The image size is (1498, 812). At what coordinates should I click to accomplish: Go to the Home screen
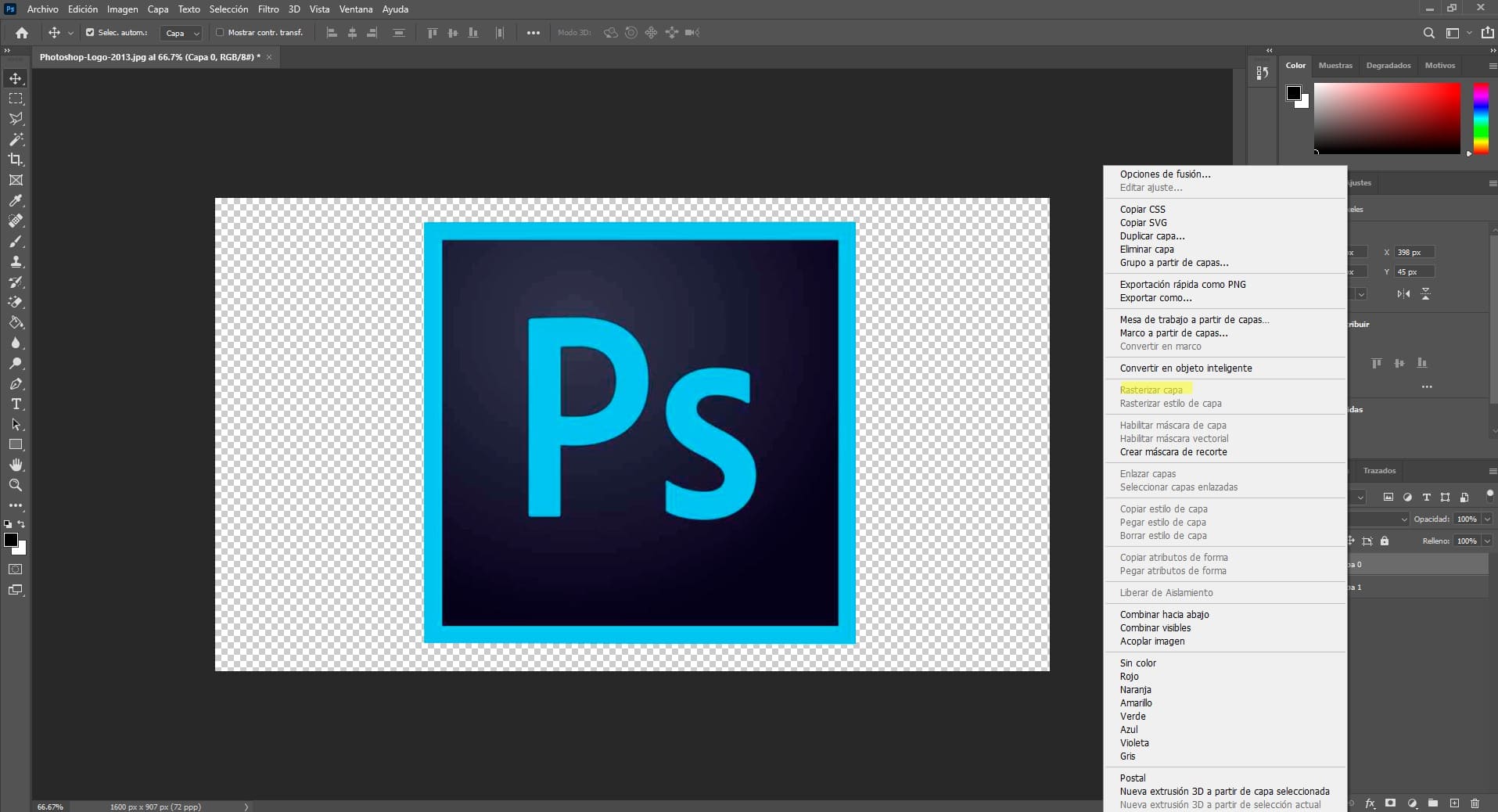(22, 33)
